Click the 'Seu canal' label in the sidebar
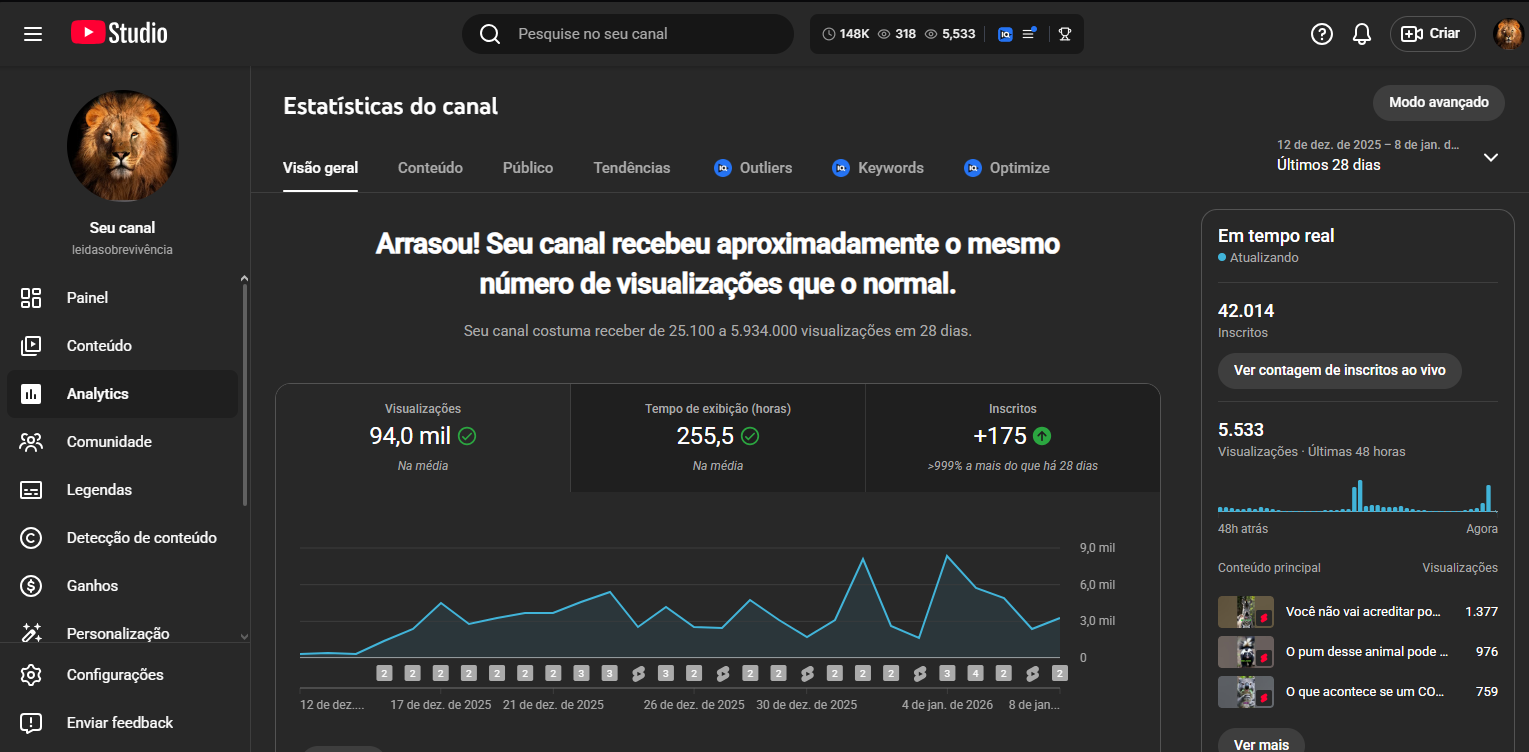The width and height of the screenshot is (1529, 752). click(122, 228)
